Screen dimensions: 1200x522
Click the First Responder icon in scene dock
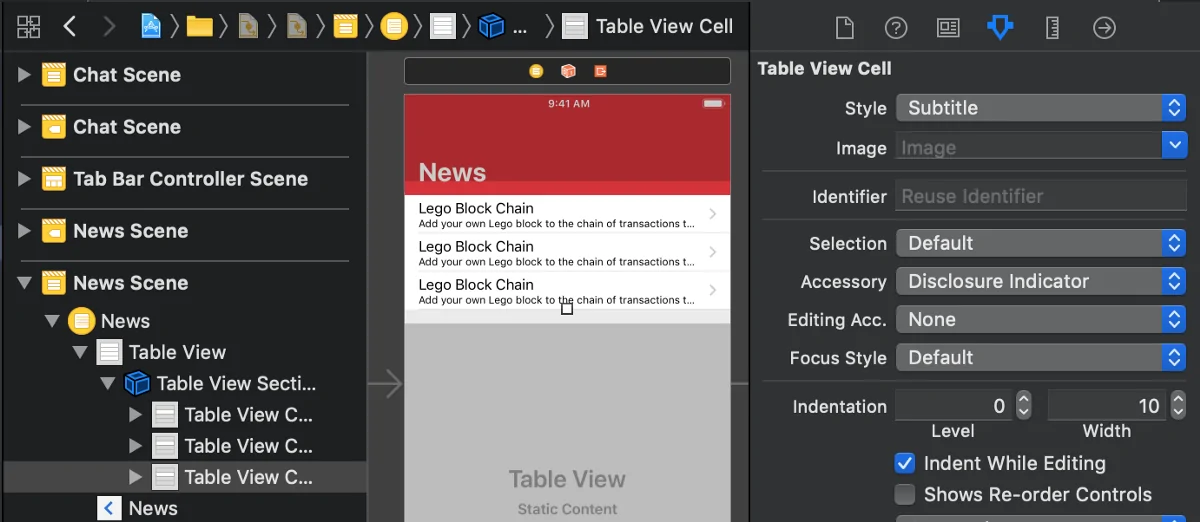568,71
